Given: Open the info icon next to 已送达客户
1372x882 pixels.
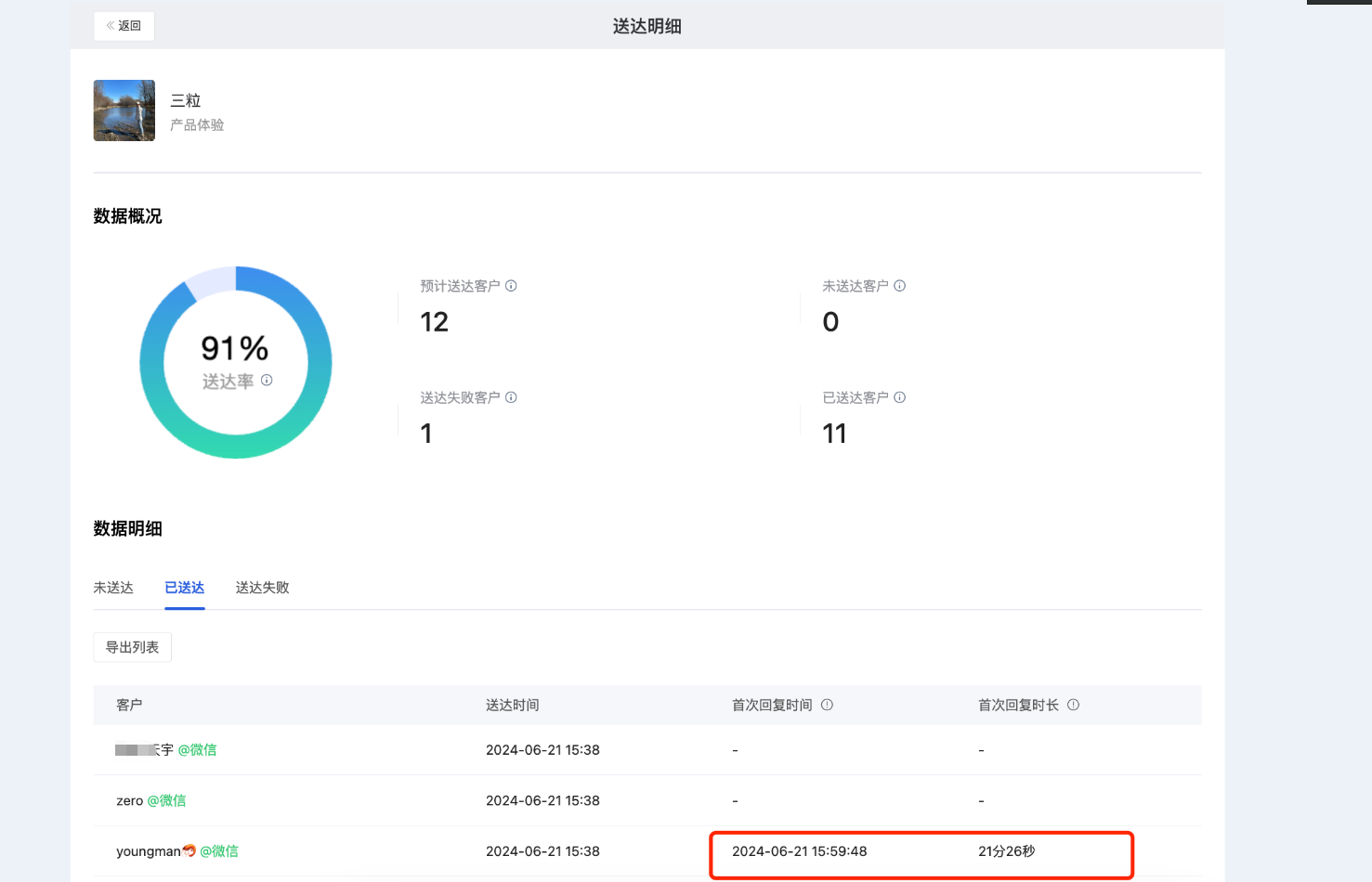Looking at the screenshot, I should (x=899, y=397).
